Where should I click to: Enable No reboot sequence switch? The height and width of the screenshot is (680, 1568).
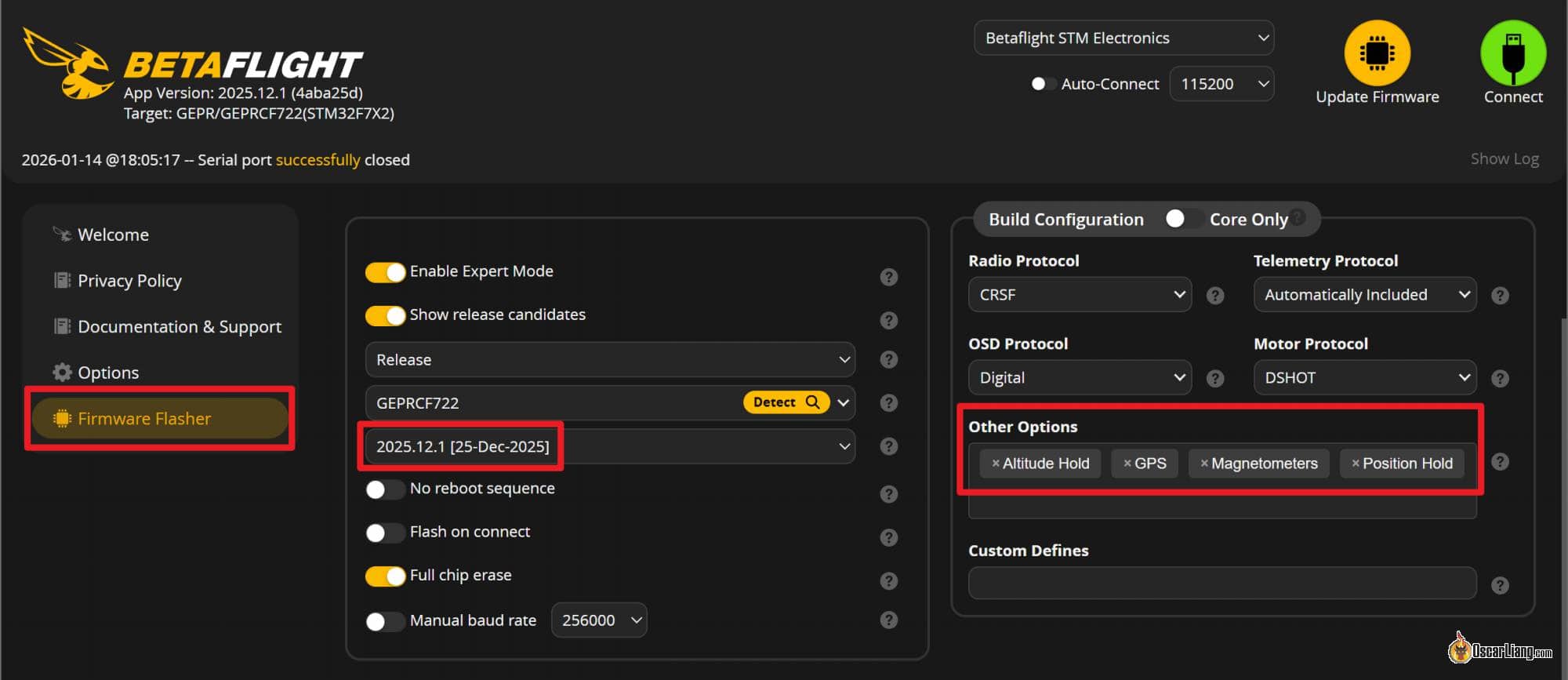coord(385,489)
